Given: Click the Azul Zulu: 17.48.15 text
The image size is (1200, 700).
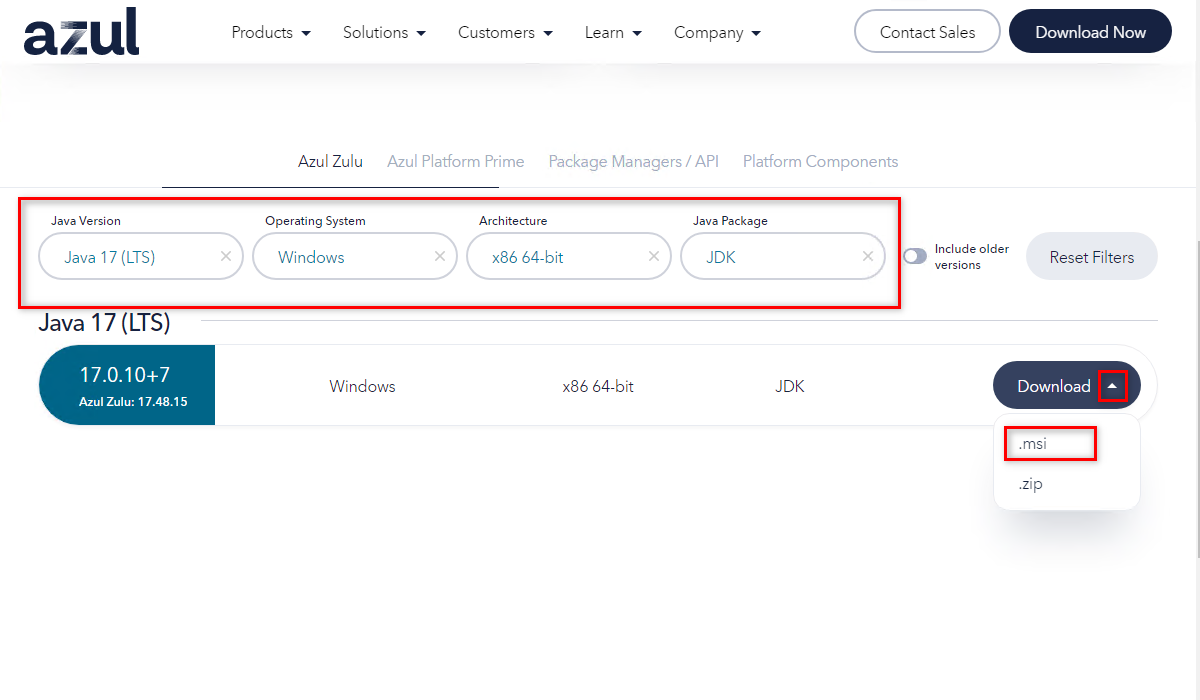Looking at the screenshot, I should tap(133, 402).
